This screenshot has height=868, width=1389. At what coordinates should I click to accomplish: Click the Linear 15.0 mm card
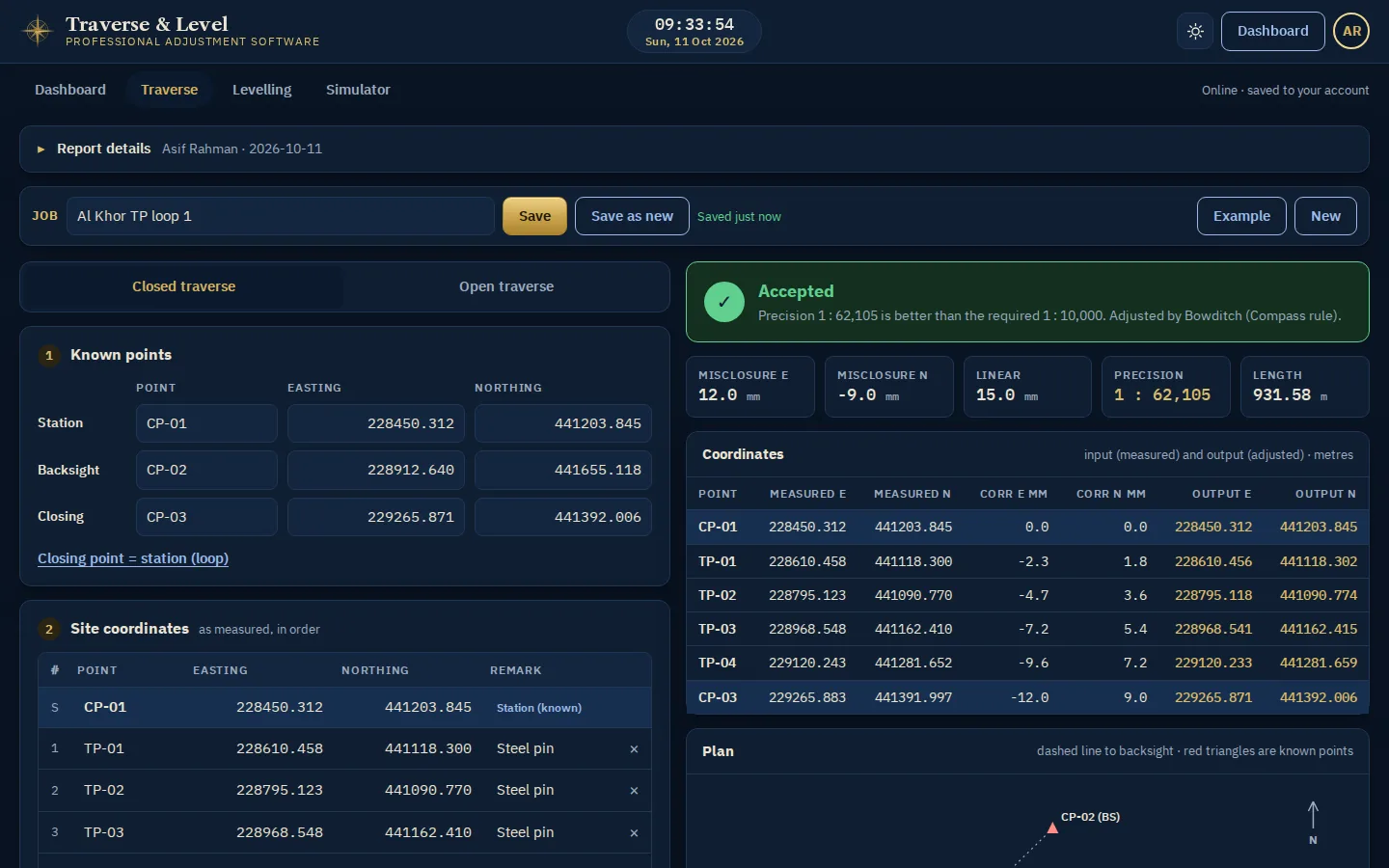(1027, 387)
